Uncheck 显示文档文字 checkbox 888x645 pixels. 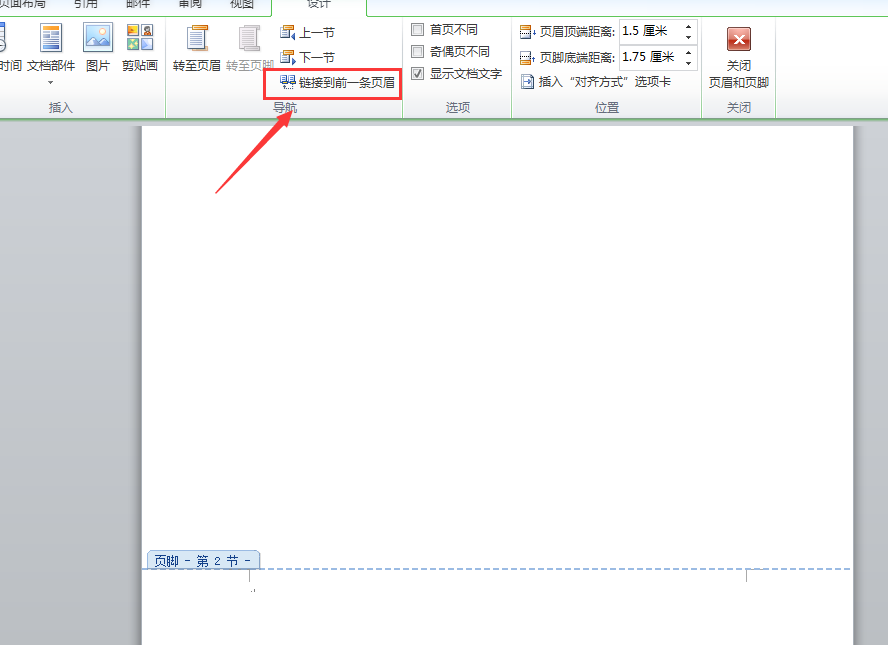click(417, 74)
